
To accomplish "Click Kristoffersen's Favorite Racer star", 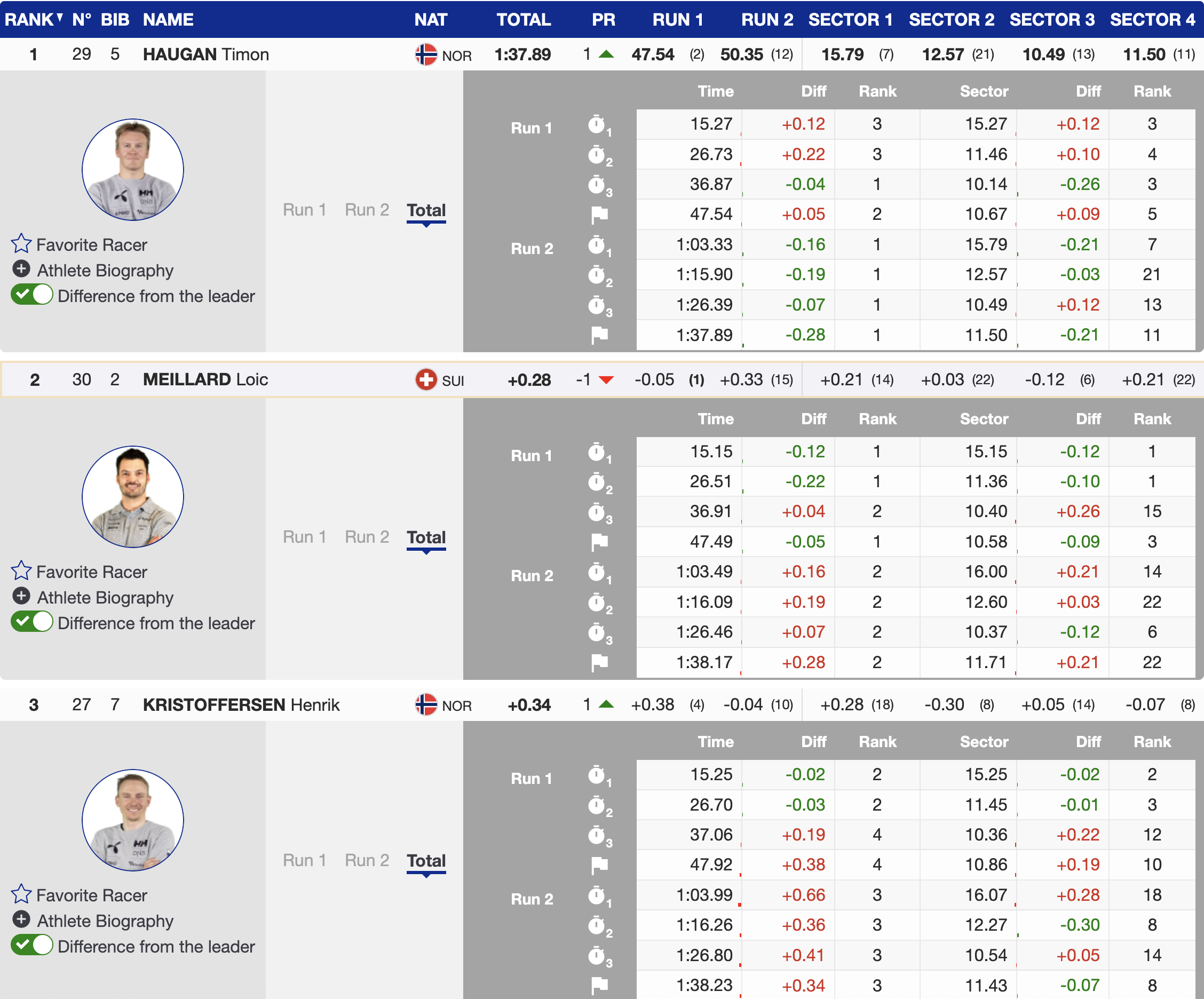I will pyautogui.click(x=21, y=894).
